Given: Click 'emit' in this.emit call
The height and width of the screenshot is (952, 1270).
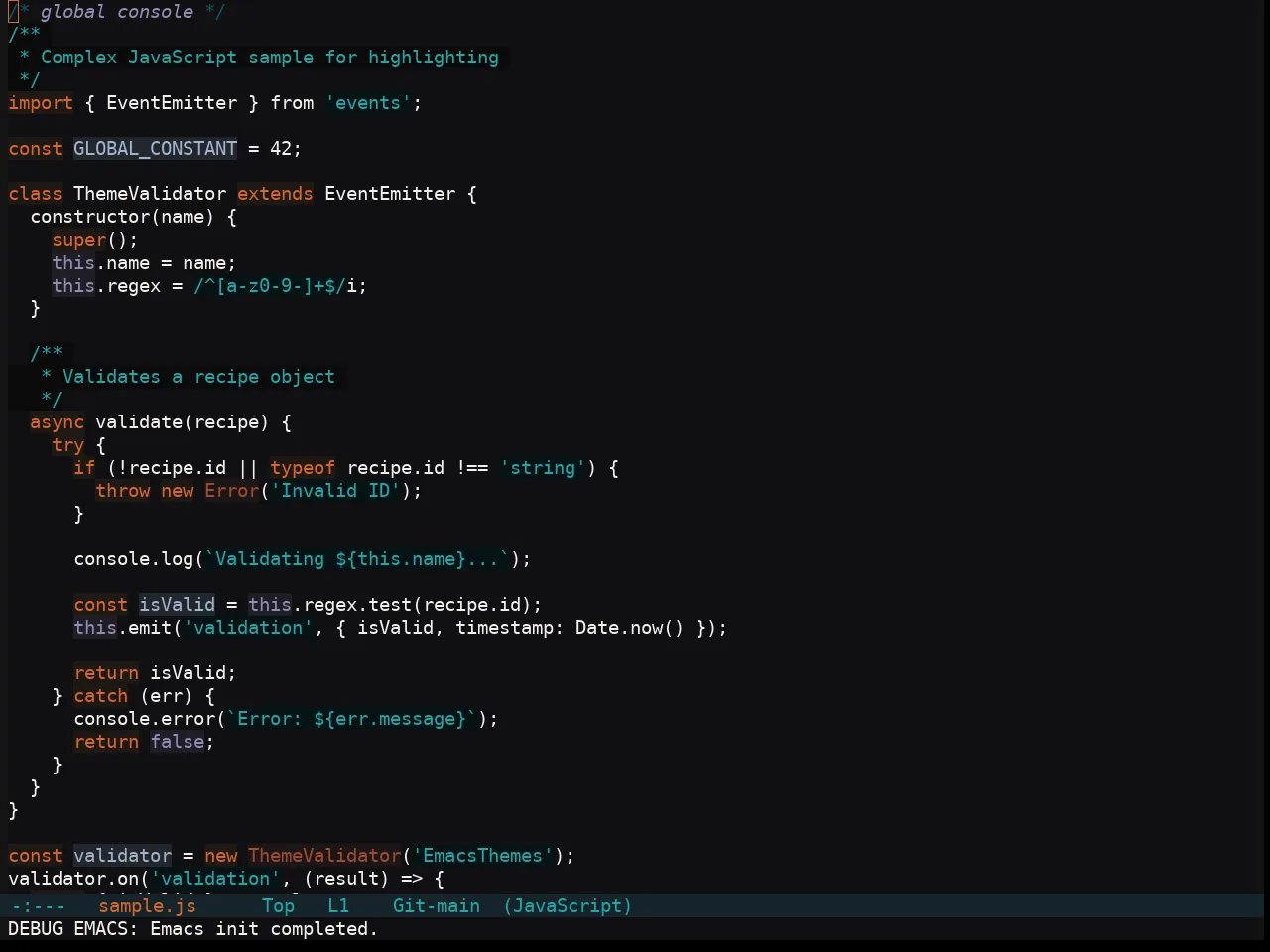Looking at the screenshot, I should pos(150,628).
